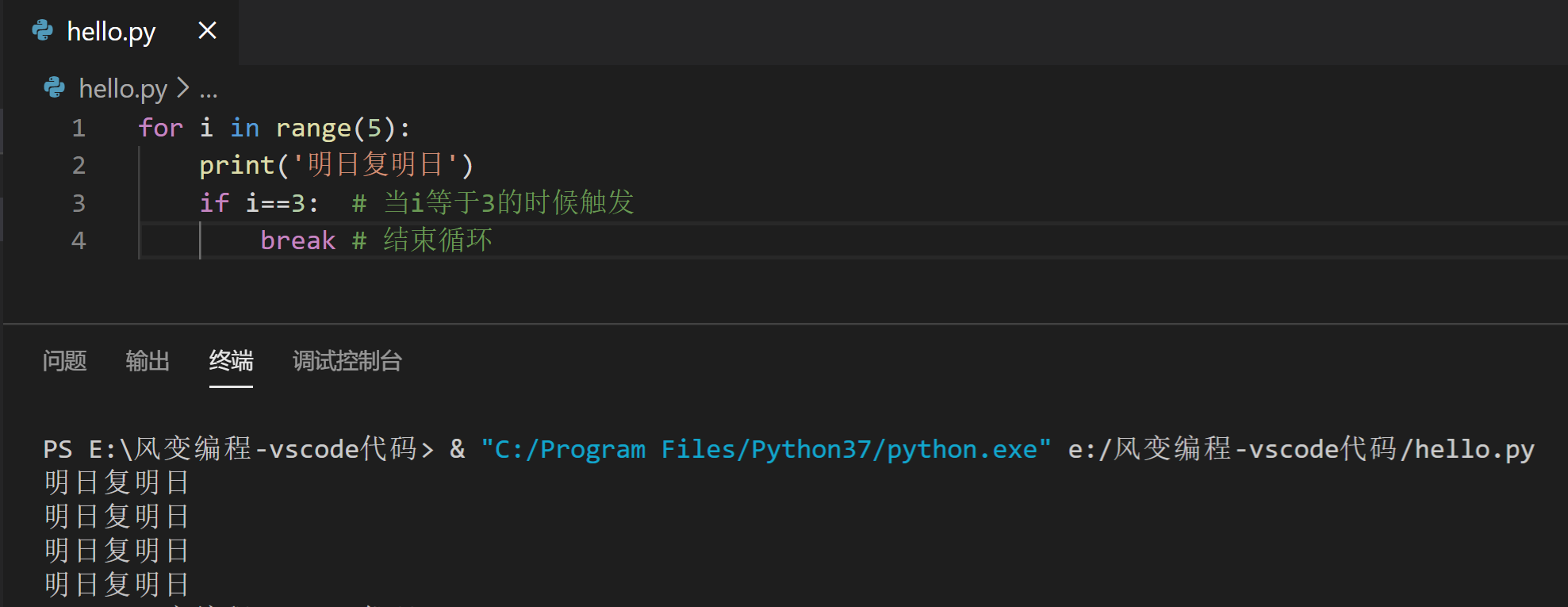Click the 'if i==3:' statement
This screenshot has width=1568, height=607.
point(259,203)
